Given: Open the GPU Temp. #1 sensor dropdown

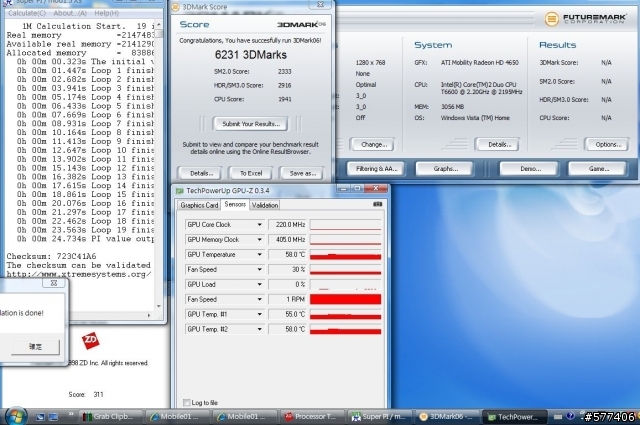Looking at the screenshot, I should coord(259,314).
